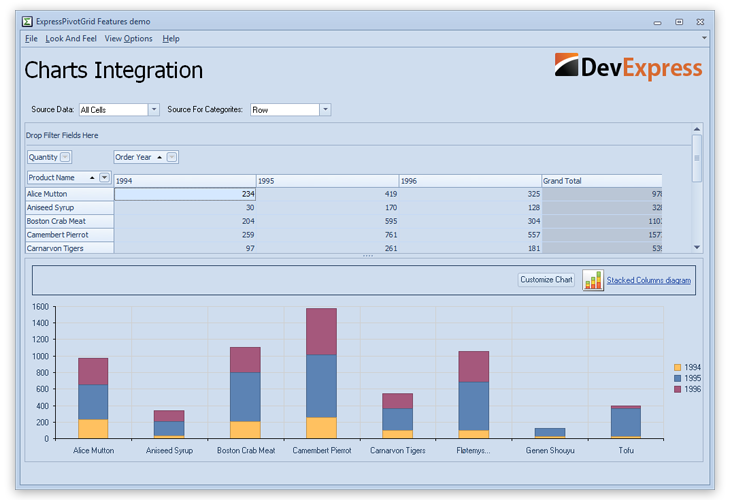Screen dimensions: 730x500
Task: Click the pivot grid scrollbar down arrow
Action: (x=697, y=247)
